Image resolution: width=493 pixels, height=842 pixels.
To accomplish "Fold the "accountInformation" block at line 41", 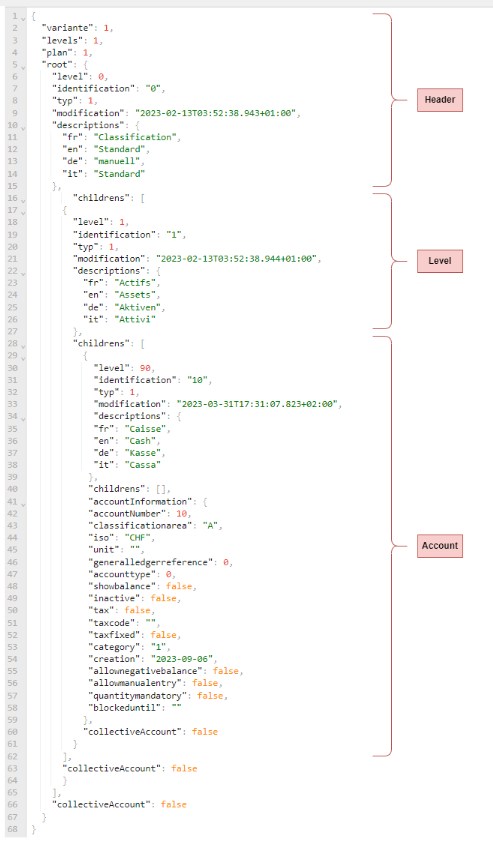I will coord(23,504).
